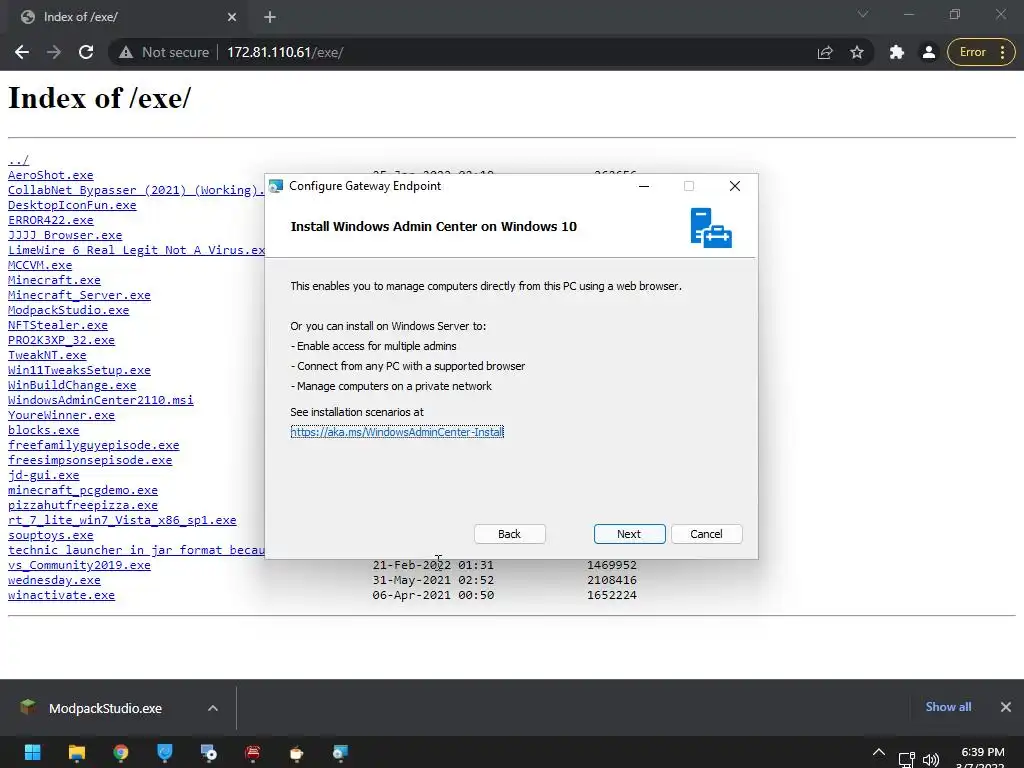Screen dimensions: 1024x768
Task: Open volume control in system tray
Action: click(x=931, y=760)
